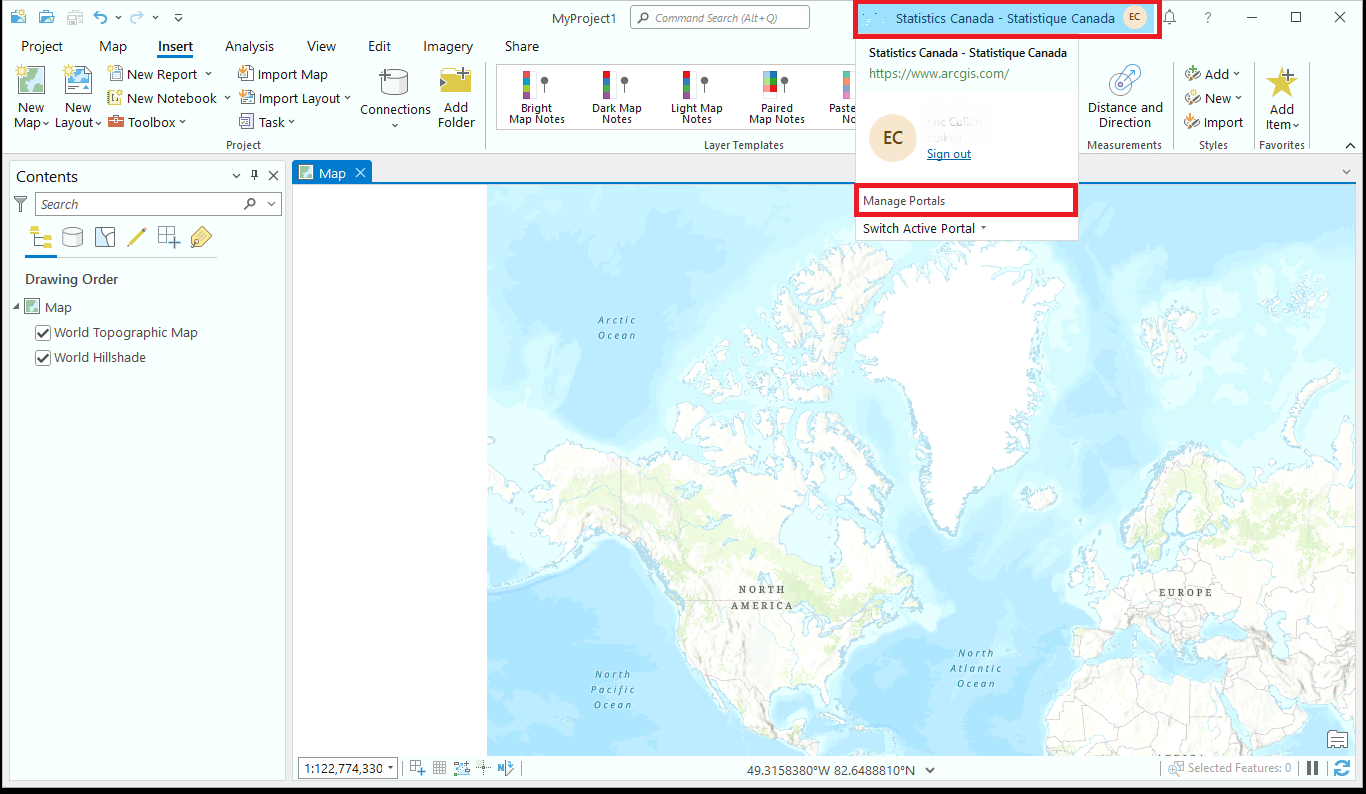This screenshot has width=1366, height=794.
Task: Toggle World Hillshade layer checkbox
Action: point(43,358)
